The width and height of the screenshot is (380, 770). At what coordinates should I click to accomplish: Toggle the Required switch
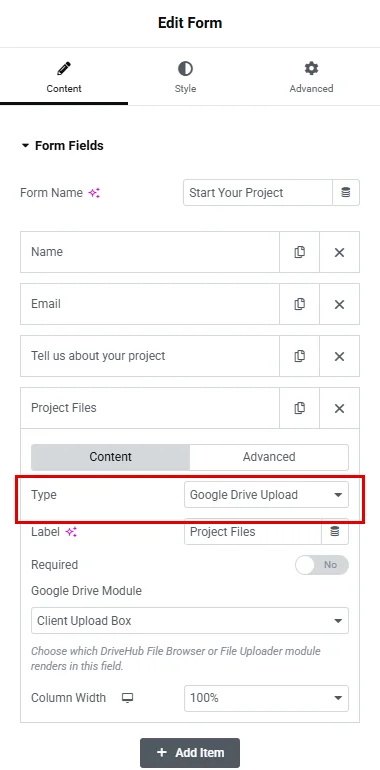pyautogui.click(x=322, y=565)
